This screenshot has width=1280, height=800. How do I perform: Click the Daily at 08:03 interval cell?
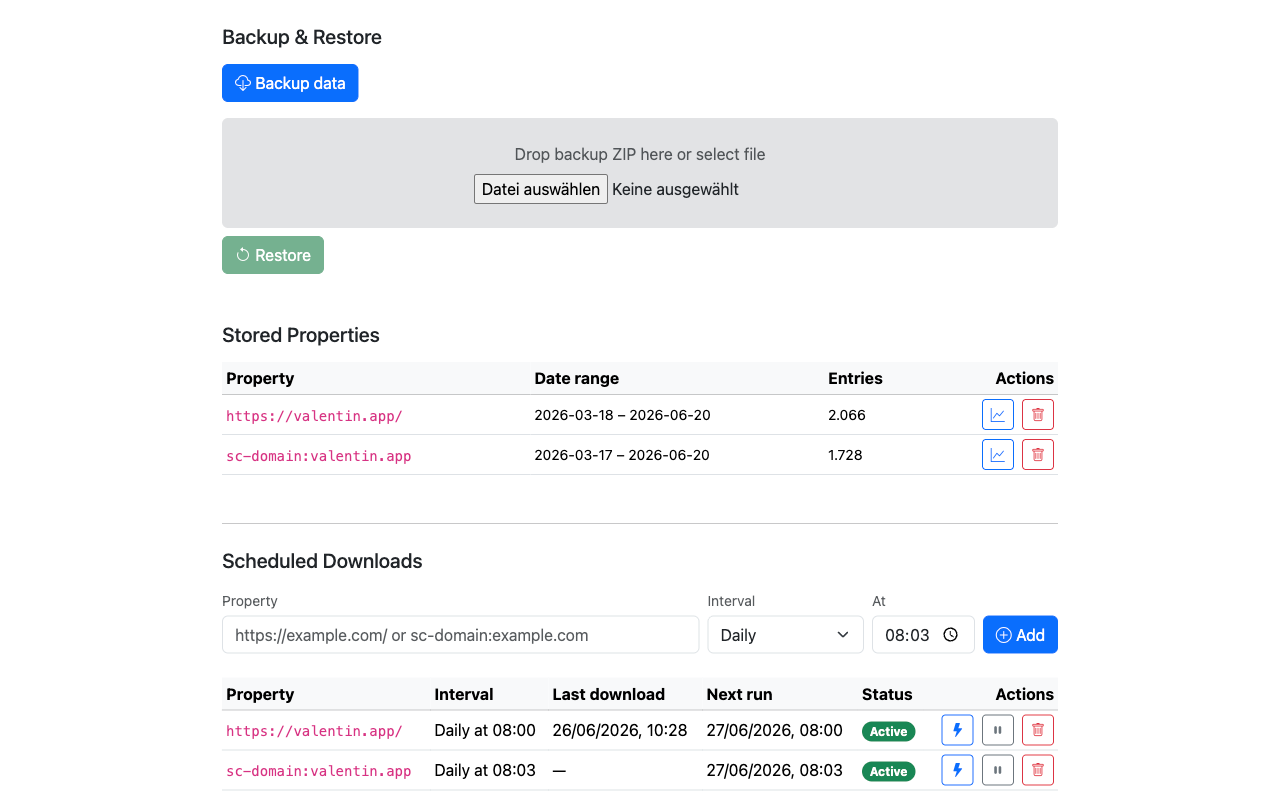coord(485,770)
